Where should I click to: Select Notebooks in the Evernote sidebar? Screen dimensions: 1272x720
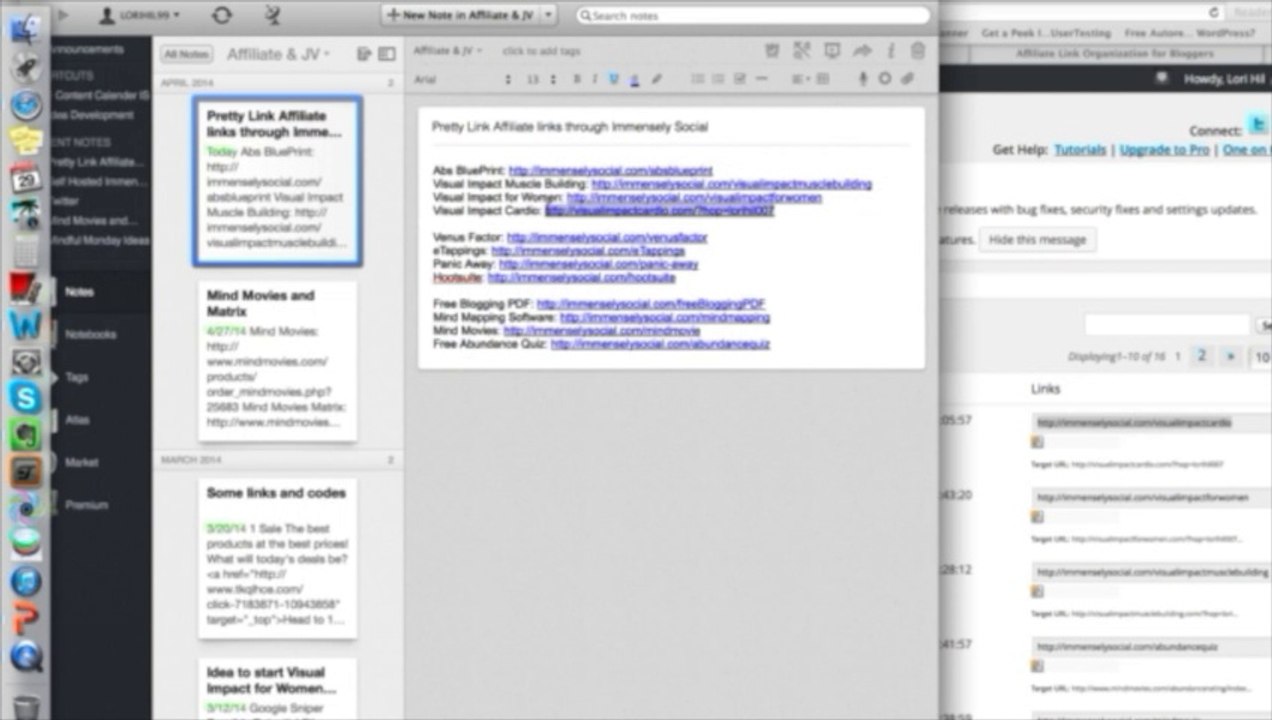click(x=90, y=334)
